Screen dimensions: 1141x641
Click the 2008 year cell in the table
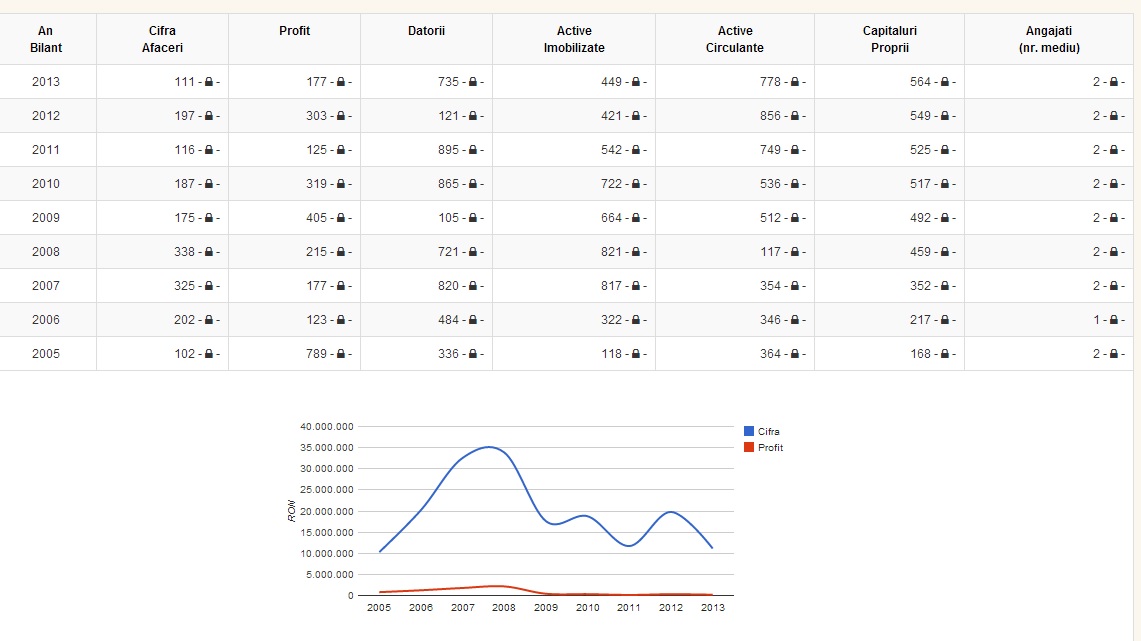tap(46, 252)
